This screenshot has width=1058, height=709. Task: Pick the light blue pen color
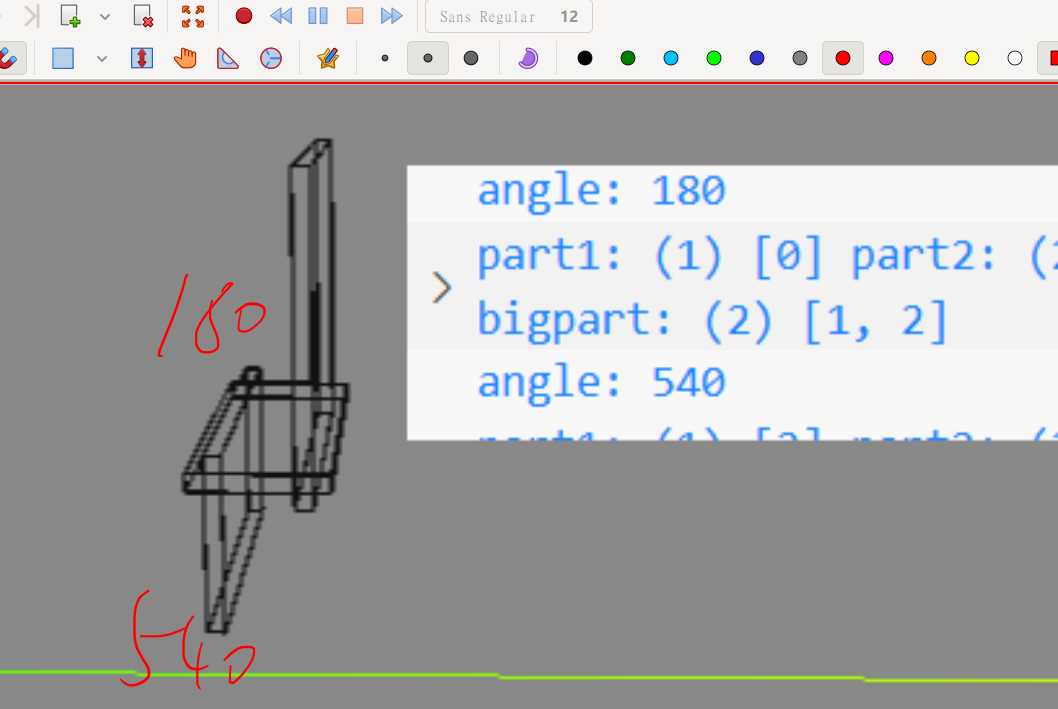pos(671,59)
